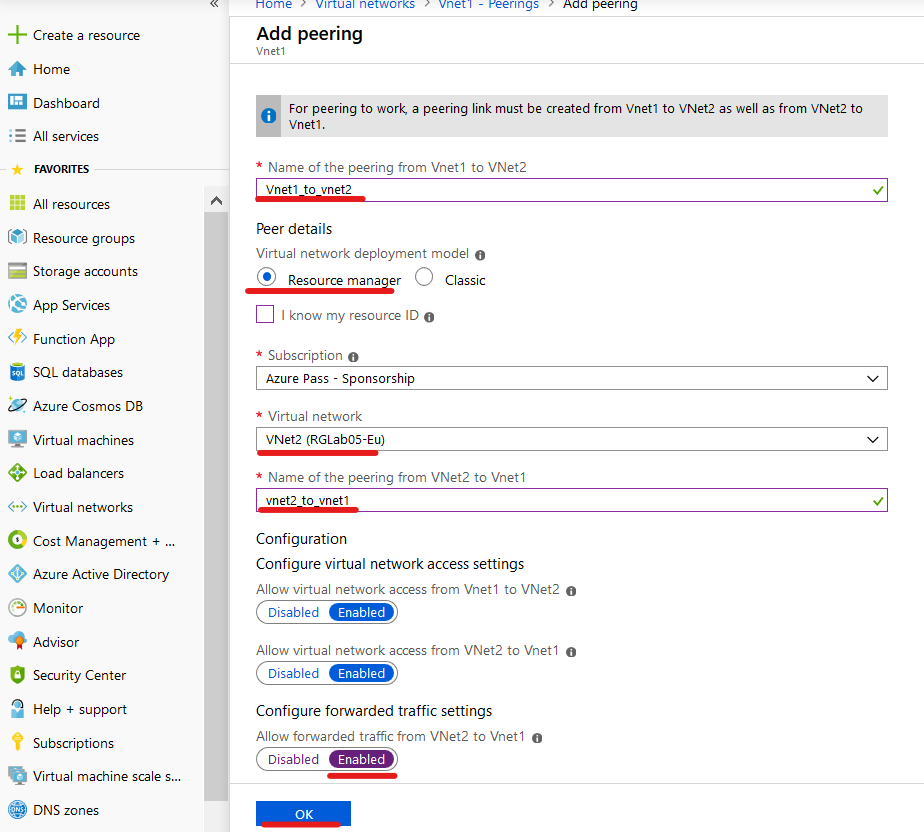This screenshot has width=924, height=832.
Task: Click the vnet2_to_vnet1 peering name field
Action: (572, 500)
